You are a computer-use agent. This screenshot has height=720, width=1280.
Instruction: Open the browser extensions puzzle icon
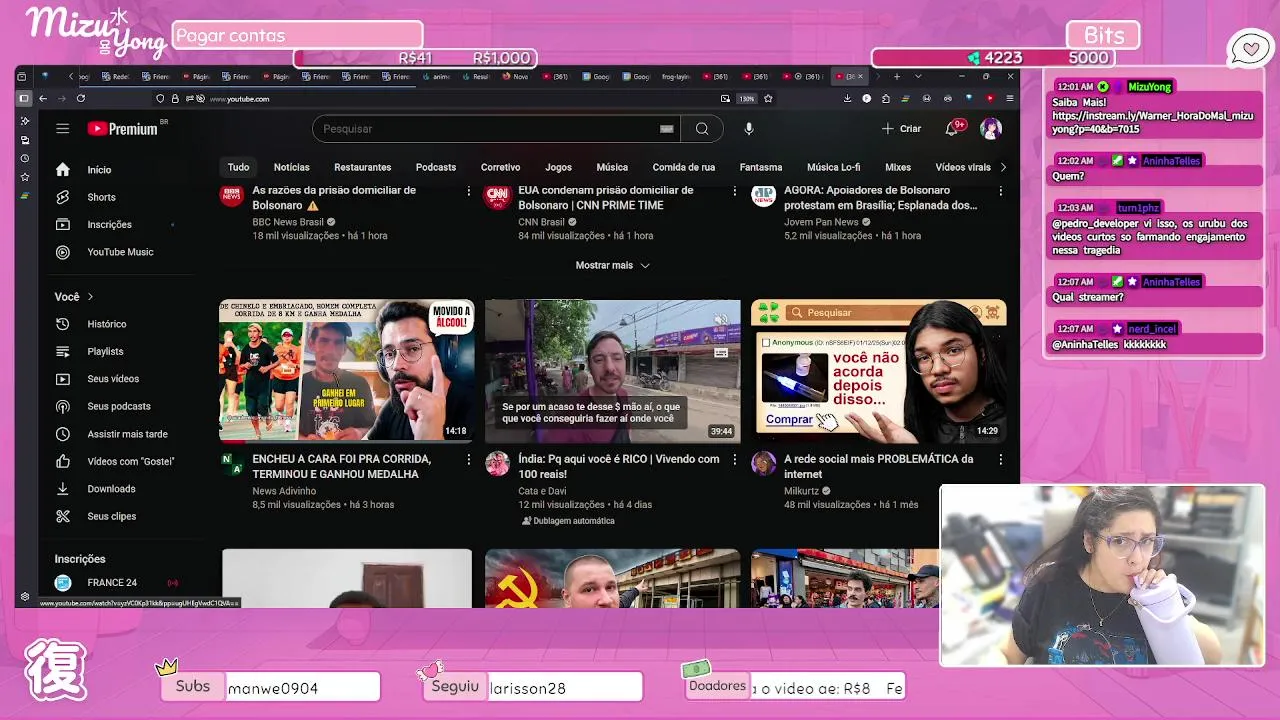885,98
